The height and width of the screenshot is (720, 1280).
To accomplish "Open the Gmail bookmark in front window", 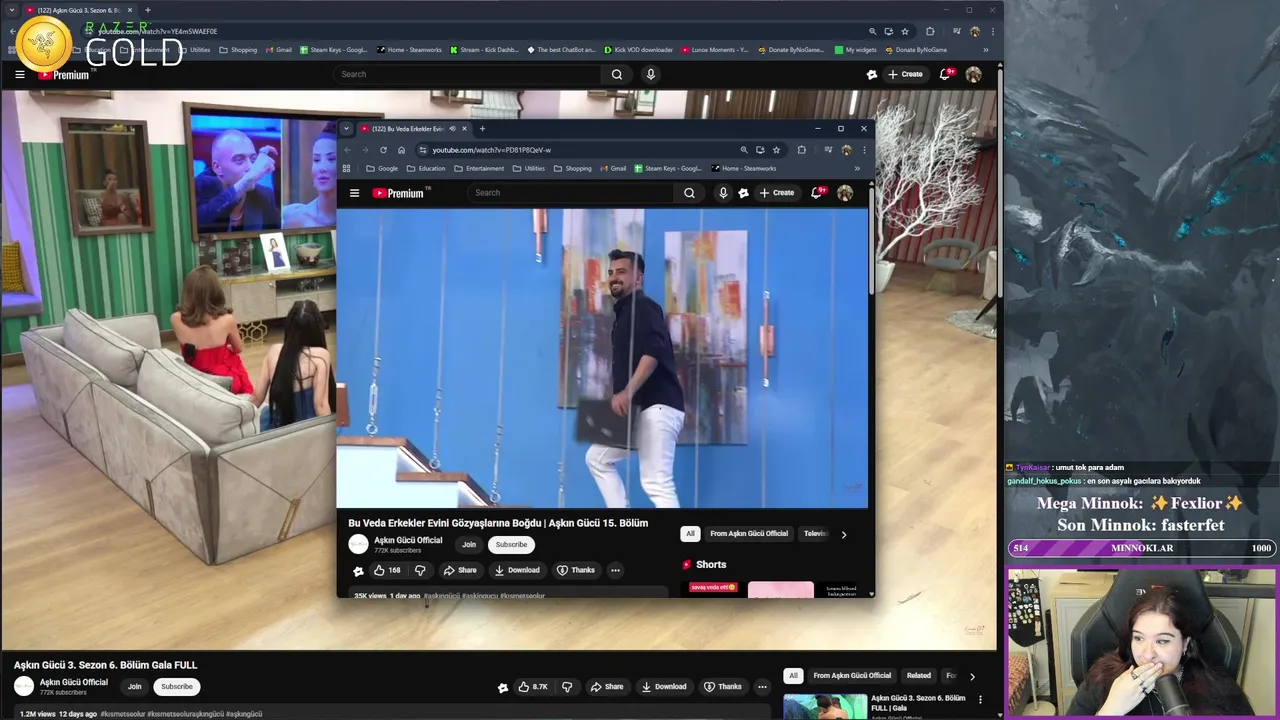I will click(612, 168).
